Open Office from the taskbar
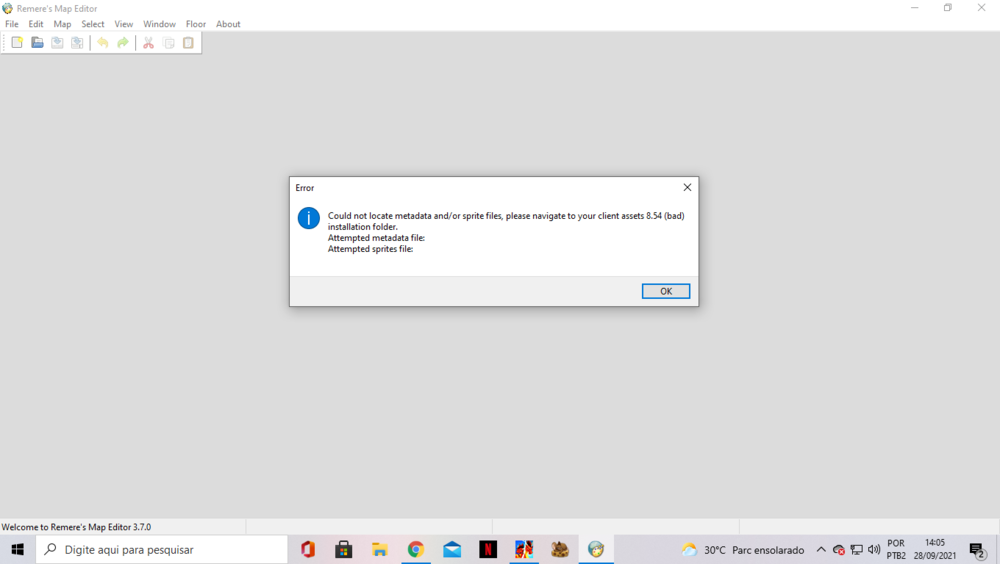 tap(308, 549)
